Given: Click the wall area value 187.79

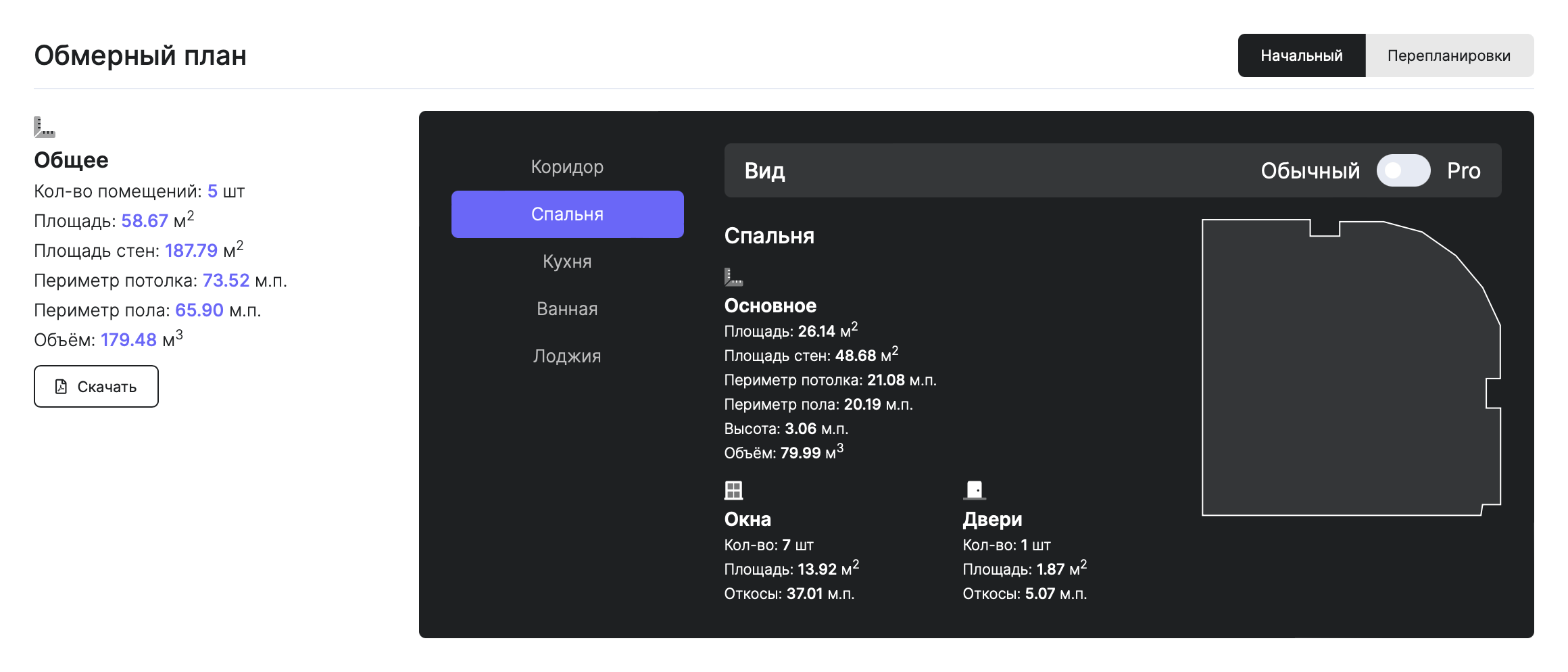Looking at the screenshot, I should 191,251.
